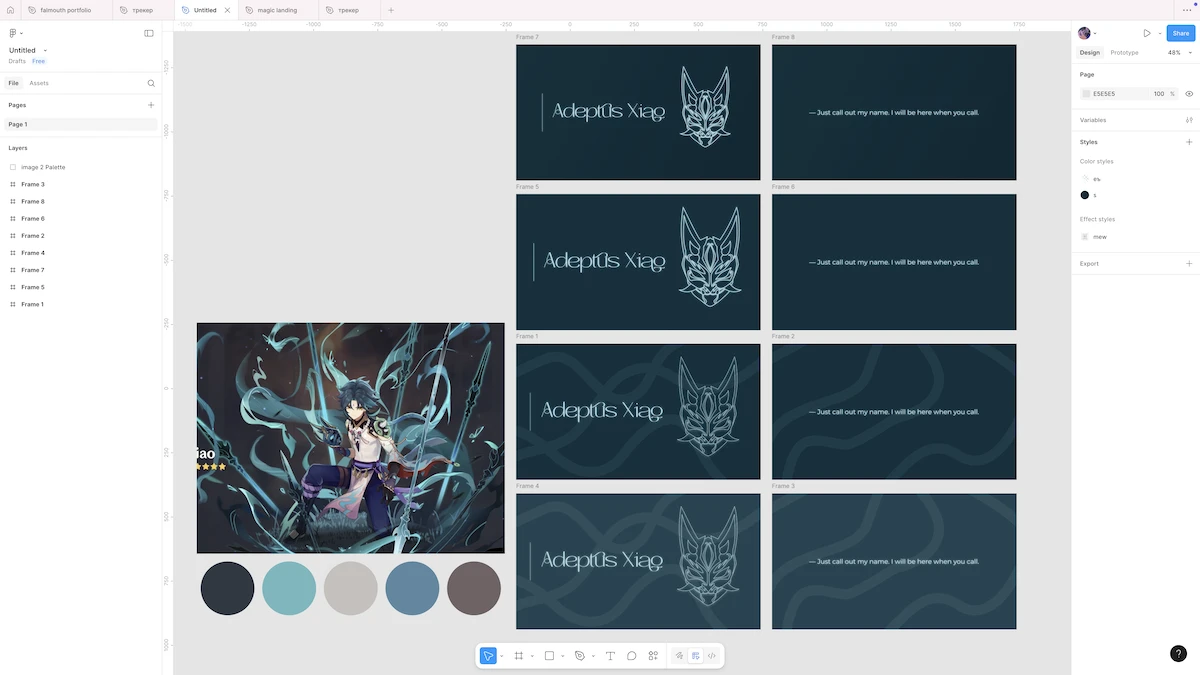This screenshot has height=675, width=1200.
Task: Click the Share button
Action: [1181, 33]
